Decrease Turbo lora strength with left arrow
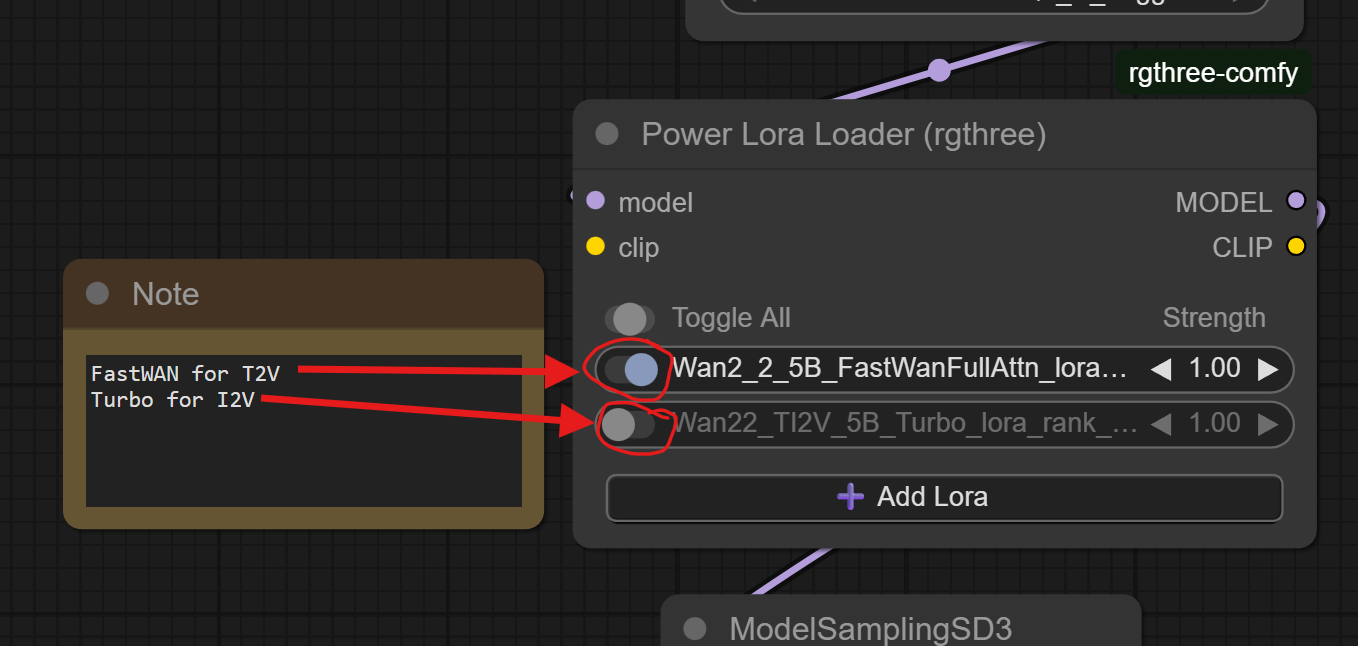 coord(1160,425)
